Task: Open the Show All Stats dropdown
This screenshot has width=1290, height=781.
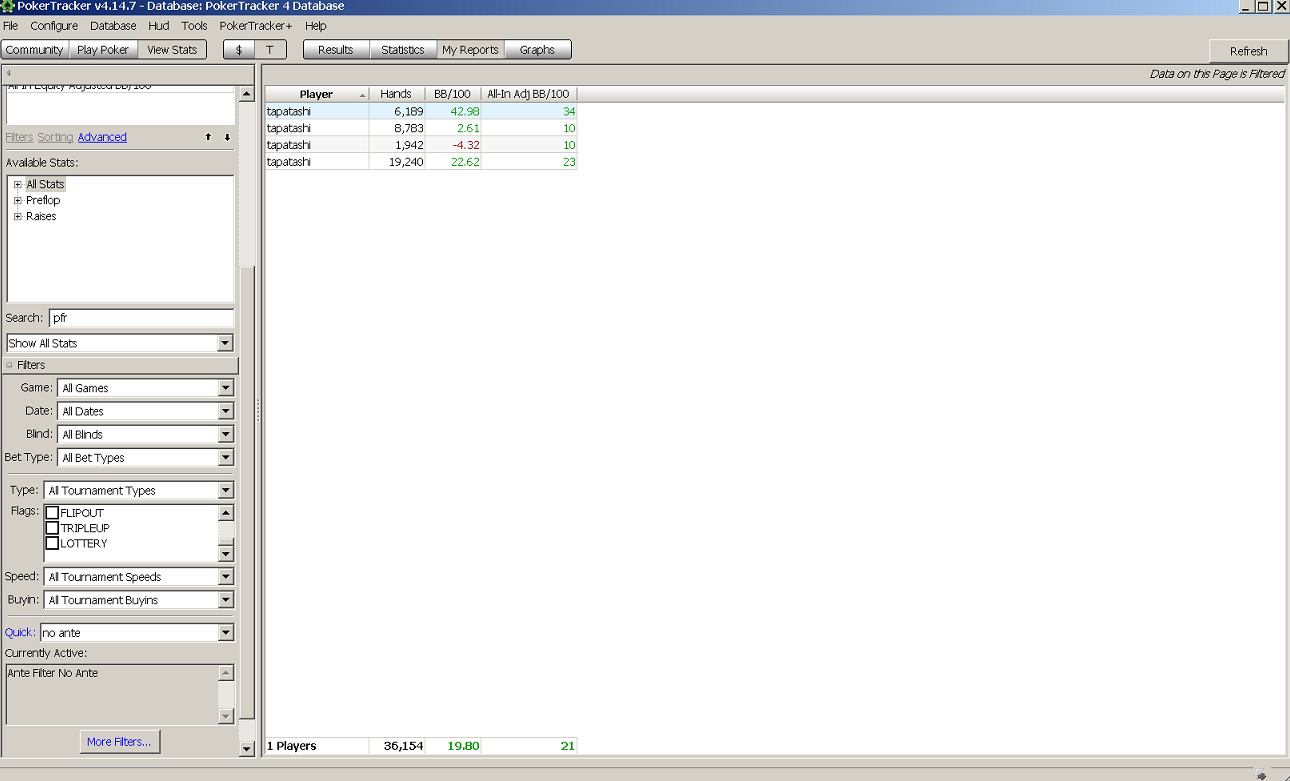Action: click(x=225, y=343)
